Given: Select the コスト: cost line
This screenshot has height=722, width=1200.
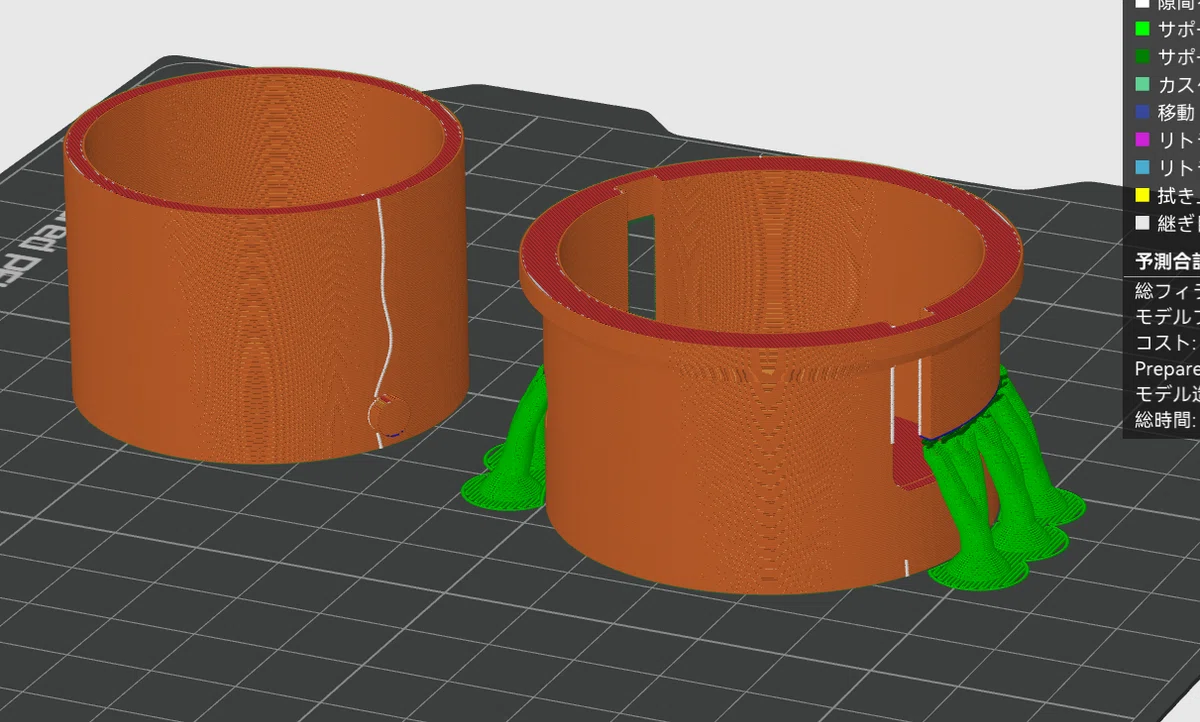Looking at the screenshot, I should pos(1167,342).
